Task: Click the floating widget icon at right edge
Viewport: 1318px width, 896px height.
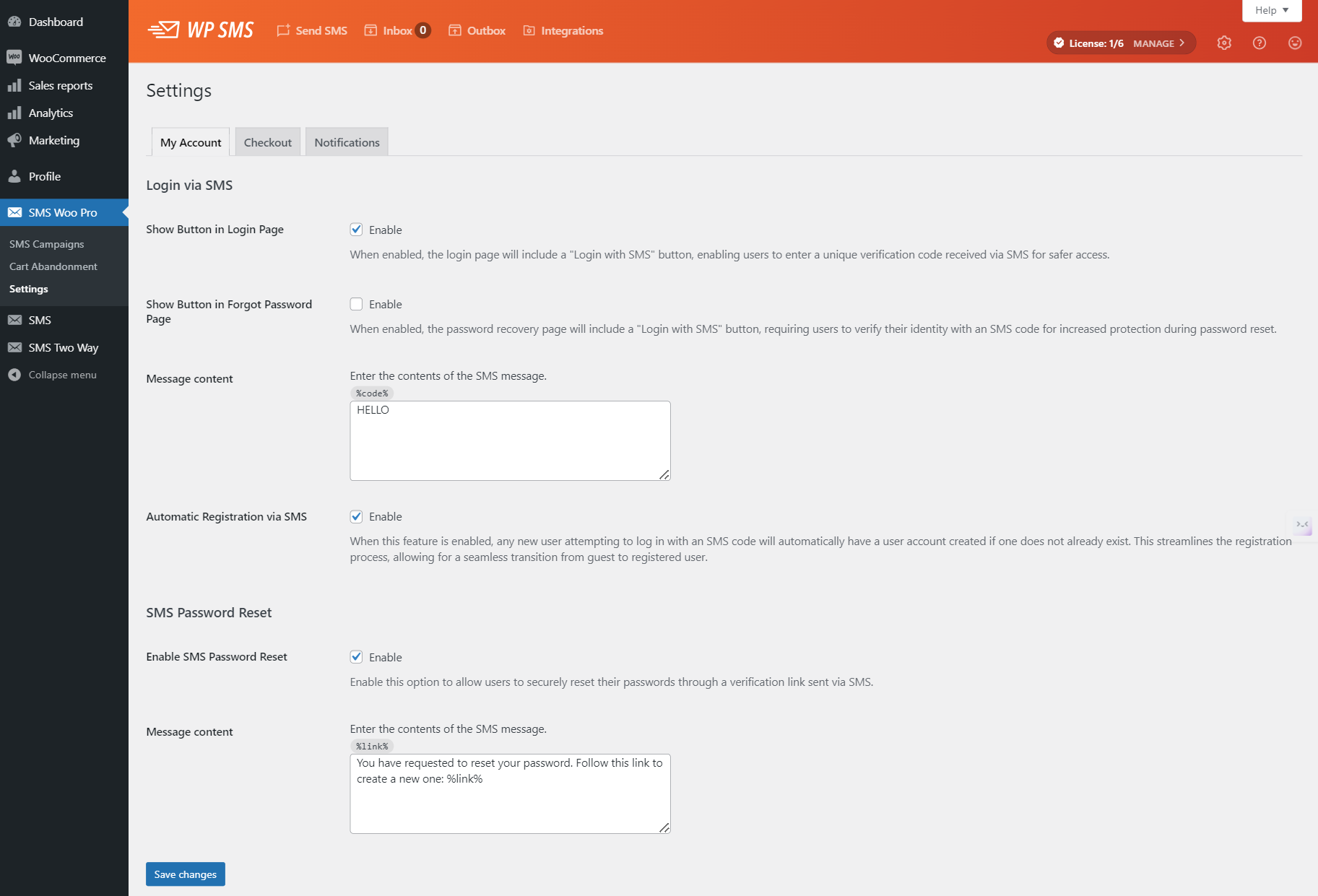Action: click(x=1303, y=524)
